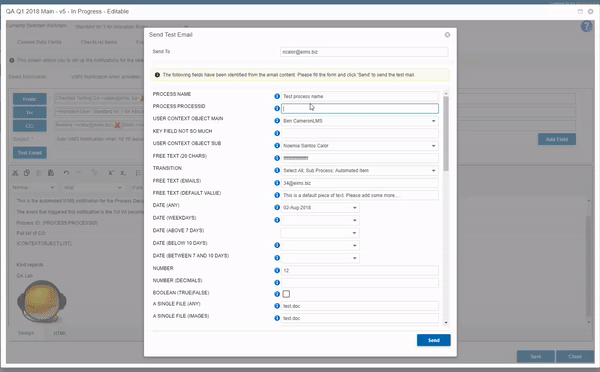Open USER CONTEXT OBJECT MAIN dropdown

[x=434, y=121]
